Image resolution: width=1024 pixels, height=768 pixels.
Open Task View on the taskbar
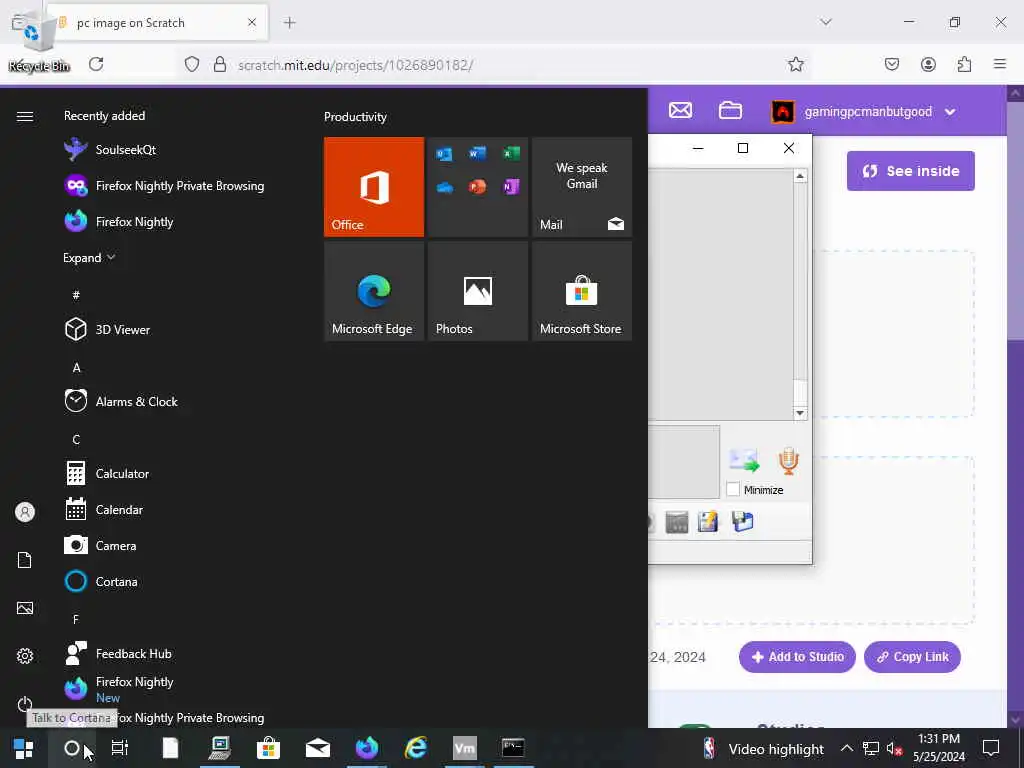pos(120,748)
